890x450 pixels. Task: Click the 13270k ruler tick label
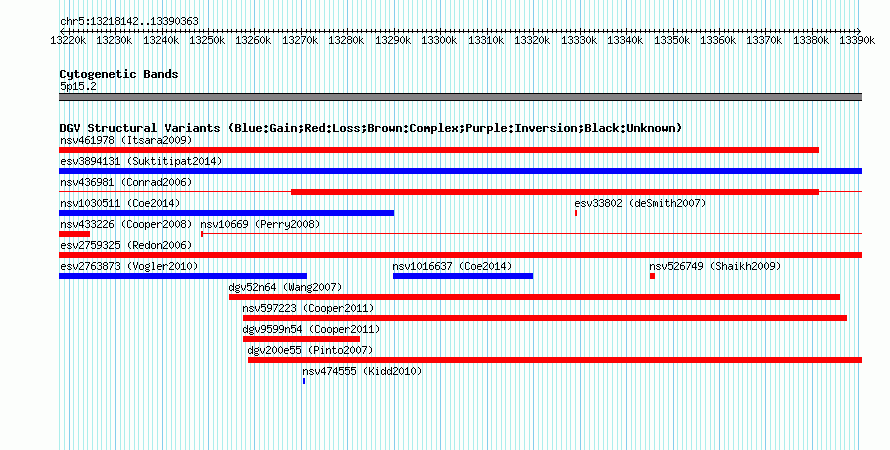[x=300, y=40]
